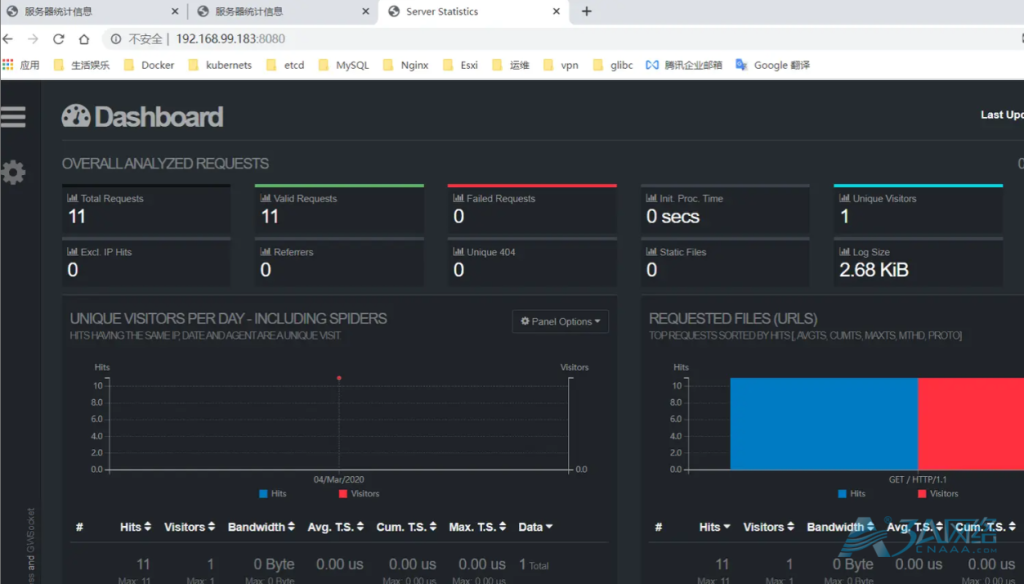The height and width of the screenshot is (584, 1024).
Task: Click the browser back arrow
Action: pyautogui.click(x=8, y=39)
